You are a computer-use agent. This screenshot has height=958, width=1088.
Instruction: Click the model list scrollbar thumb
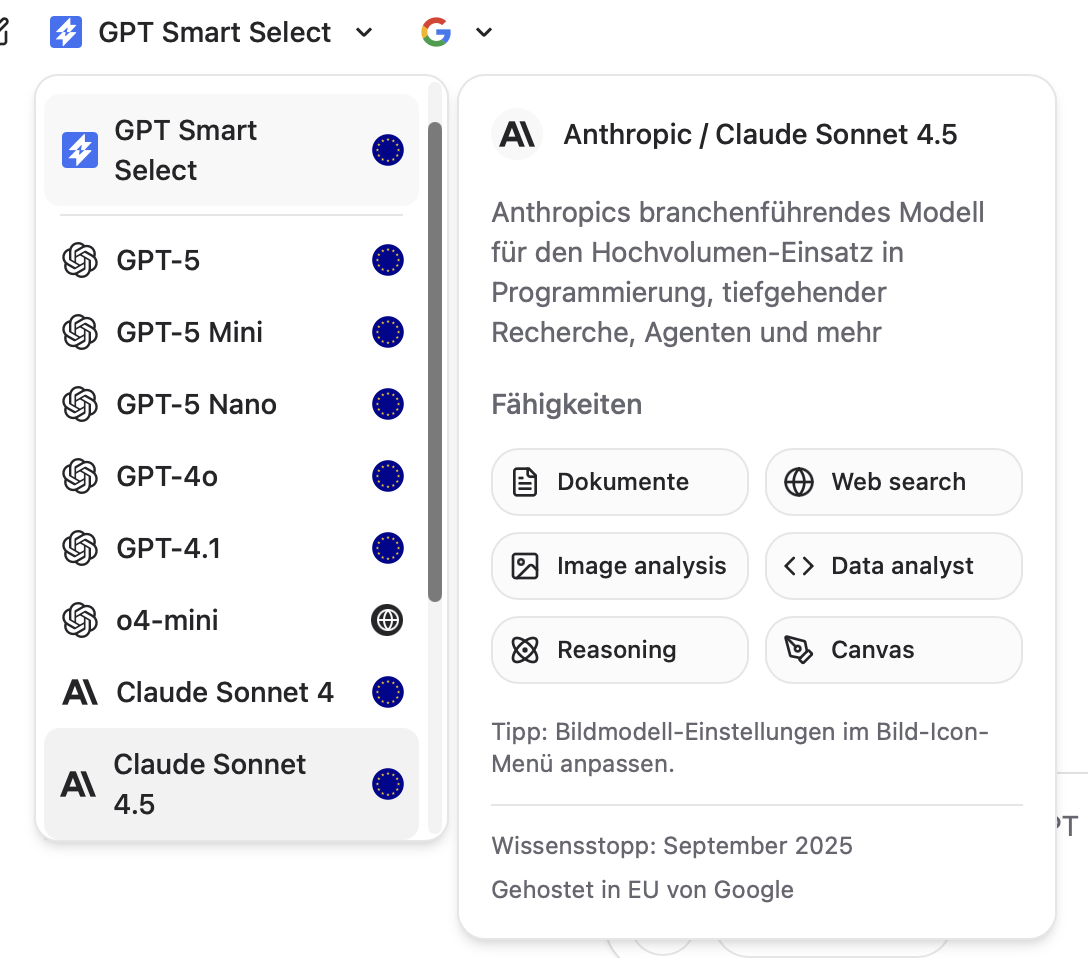coord(435,362)
